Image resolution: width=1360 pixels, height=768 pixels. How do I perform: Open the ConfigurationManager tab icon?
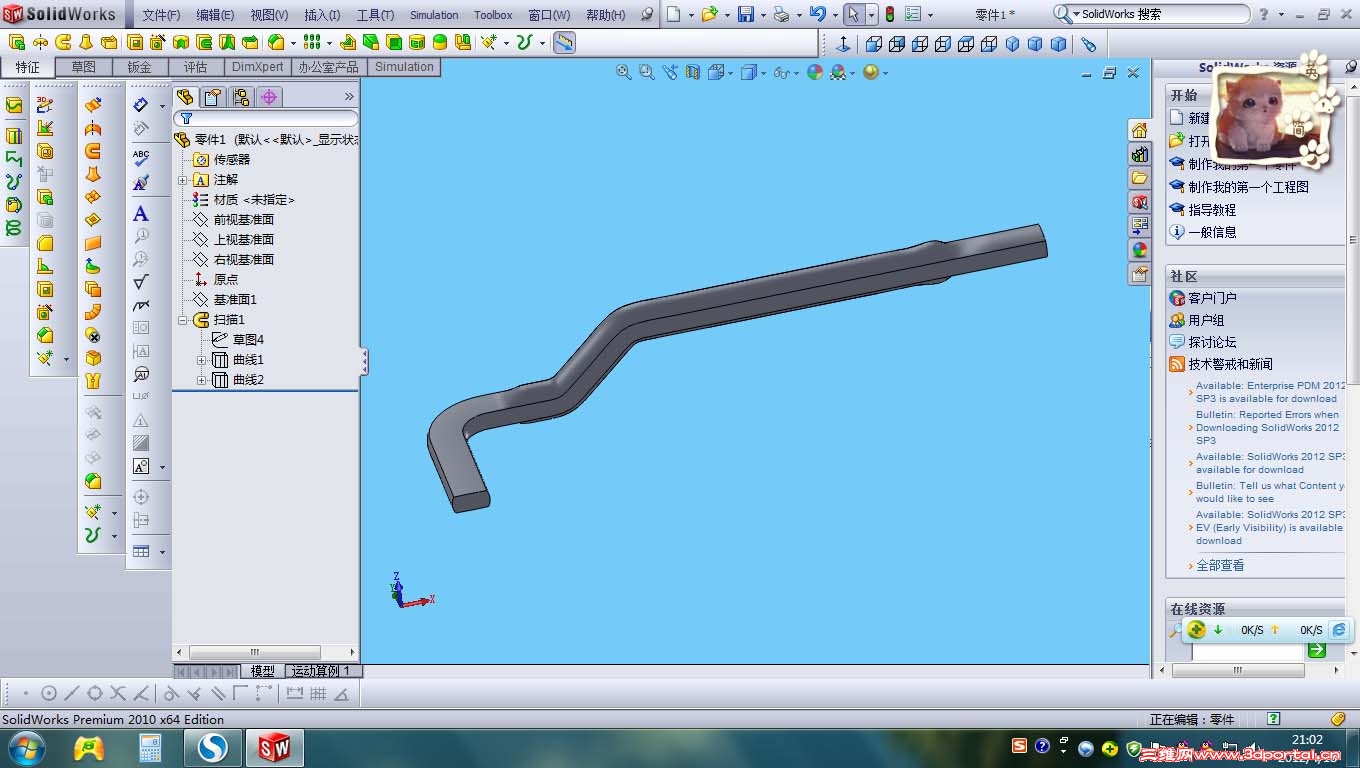(240, 97)
